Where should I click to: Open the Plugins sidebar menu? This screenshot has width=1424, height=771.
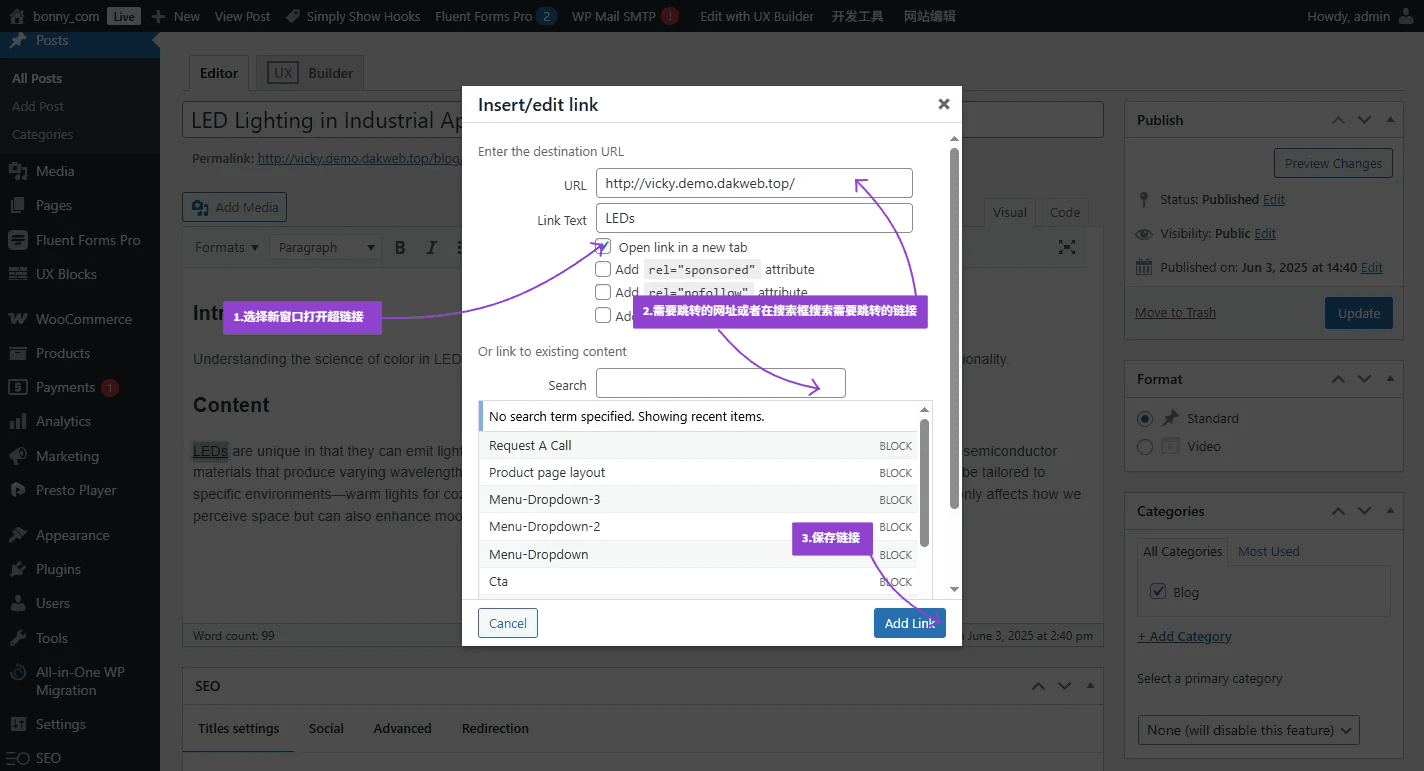point(58,569)
